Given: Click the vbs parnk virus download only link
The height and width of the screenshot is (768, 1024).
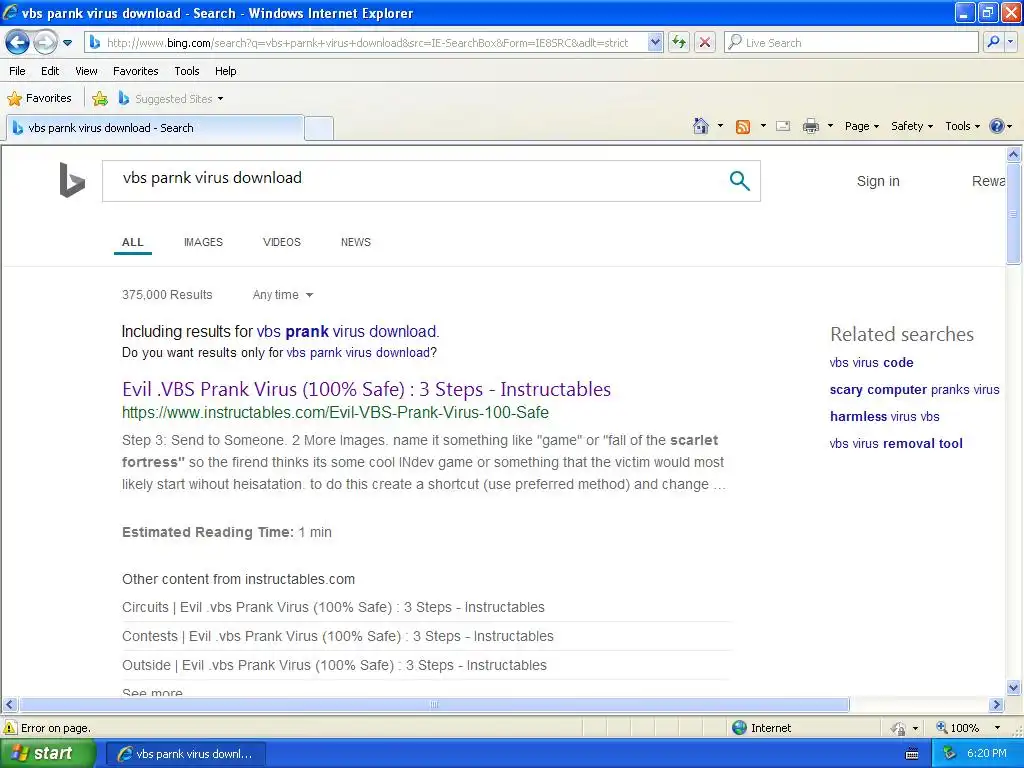Looking at the screenshot, I should [358, 353].
